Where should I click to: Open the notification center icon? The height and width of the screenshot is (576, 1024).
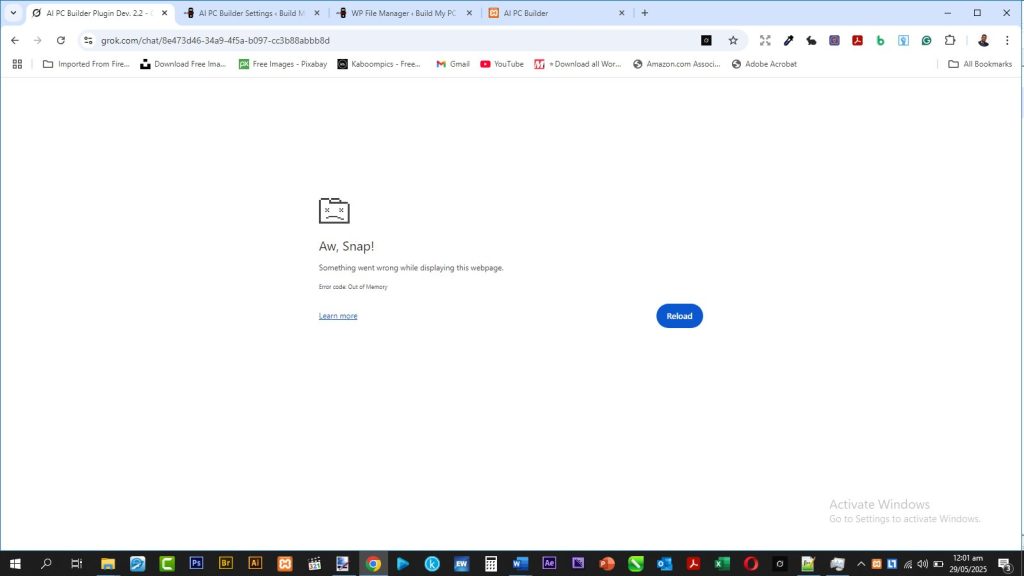1006,564
